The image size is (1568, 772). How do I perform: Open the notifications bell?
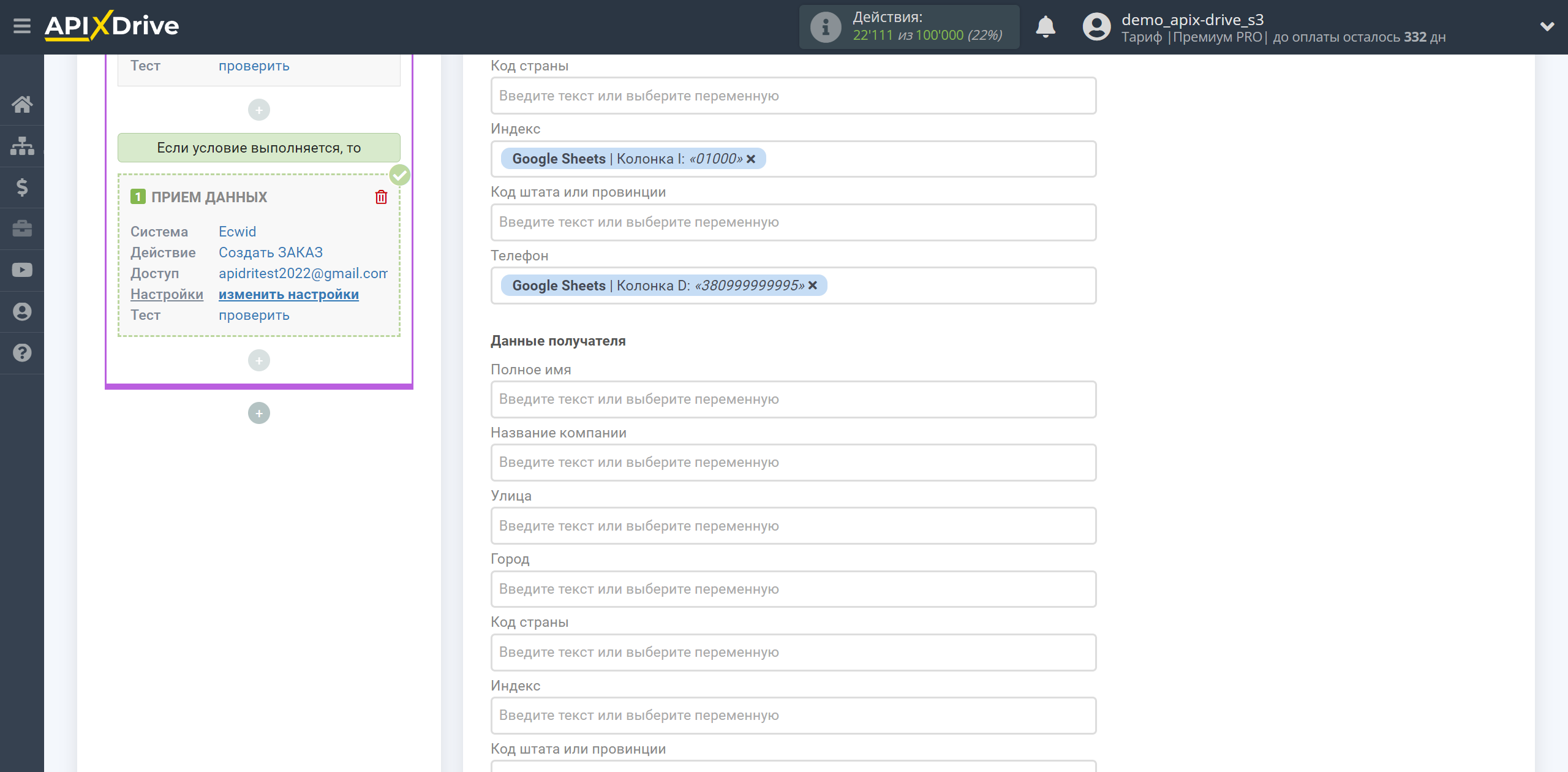(x=1046, y=27)
